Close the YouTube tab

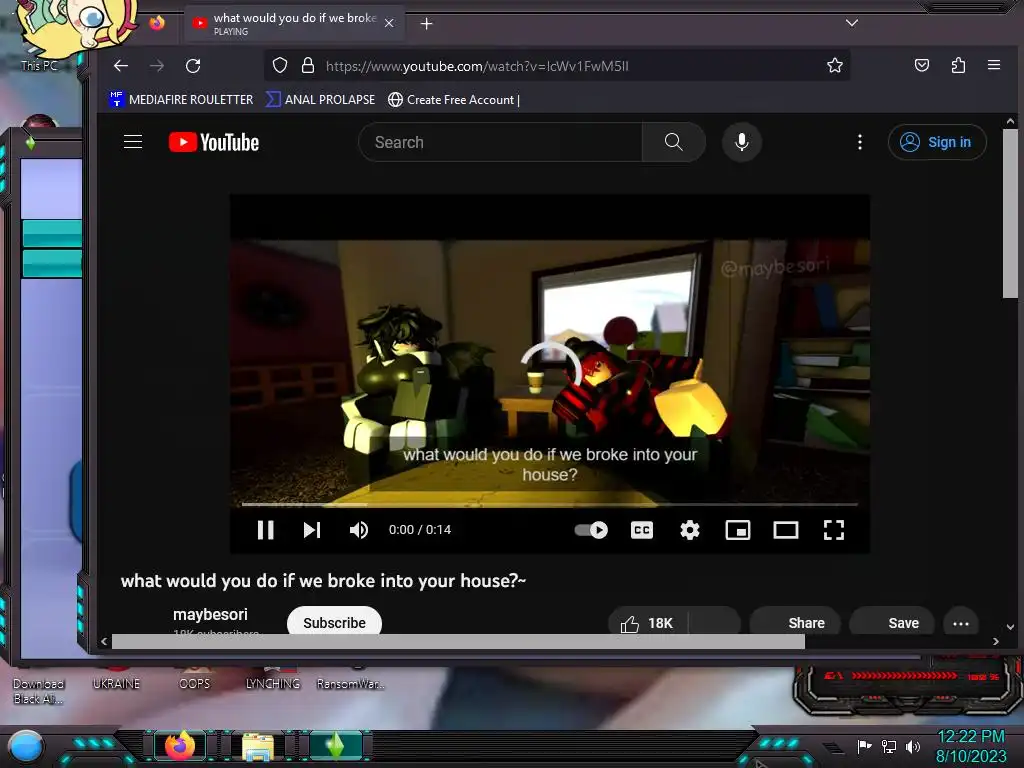point(389,24)
